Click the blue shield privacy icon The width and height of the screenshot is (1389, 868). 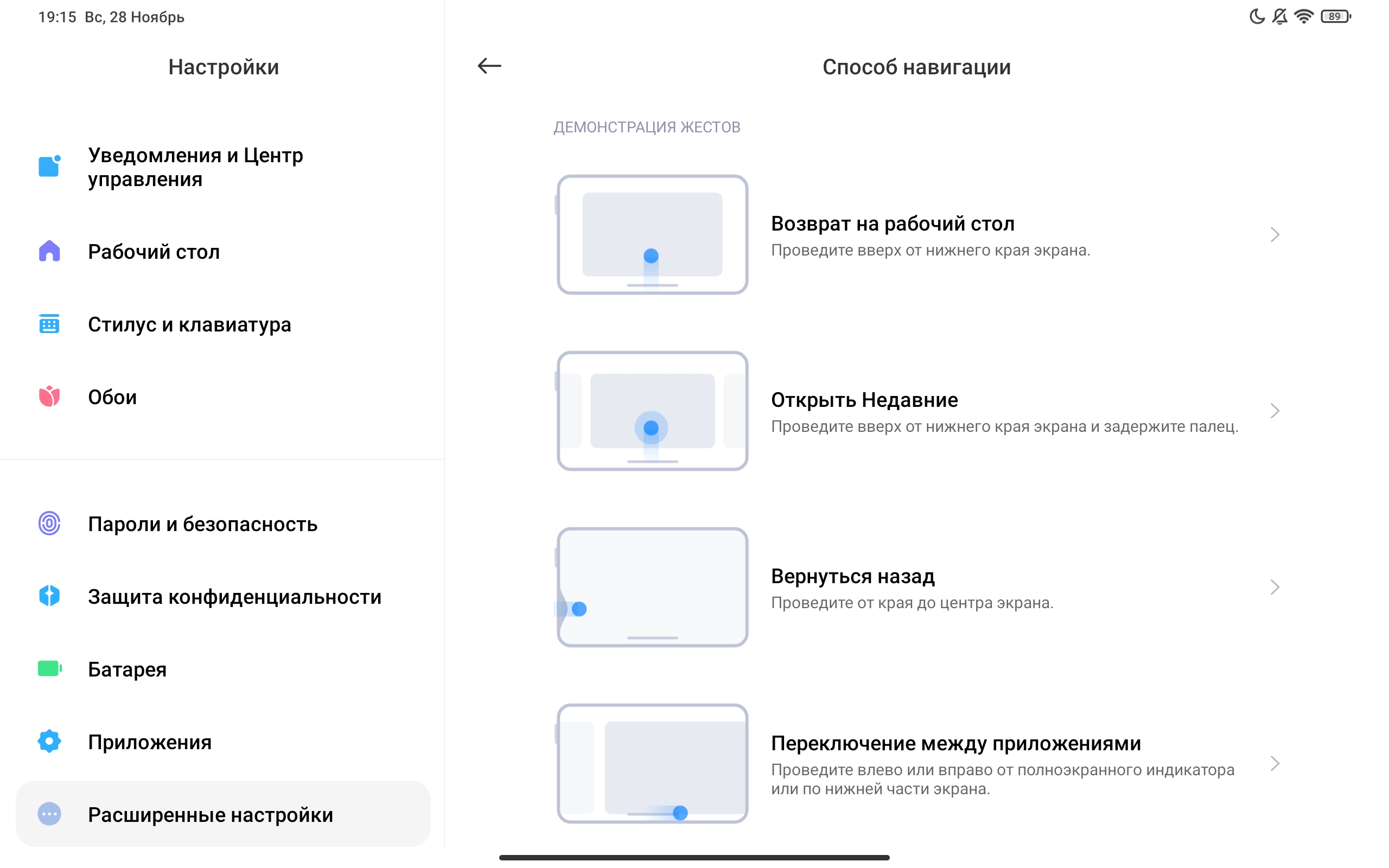[x=49, y=596]
